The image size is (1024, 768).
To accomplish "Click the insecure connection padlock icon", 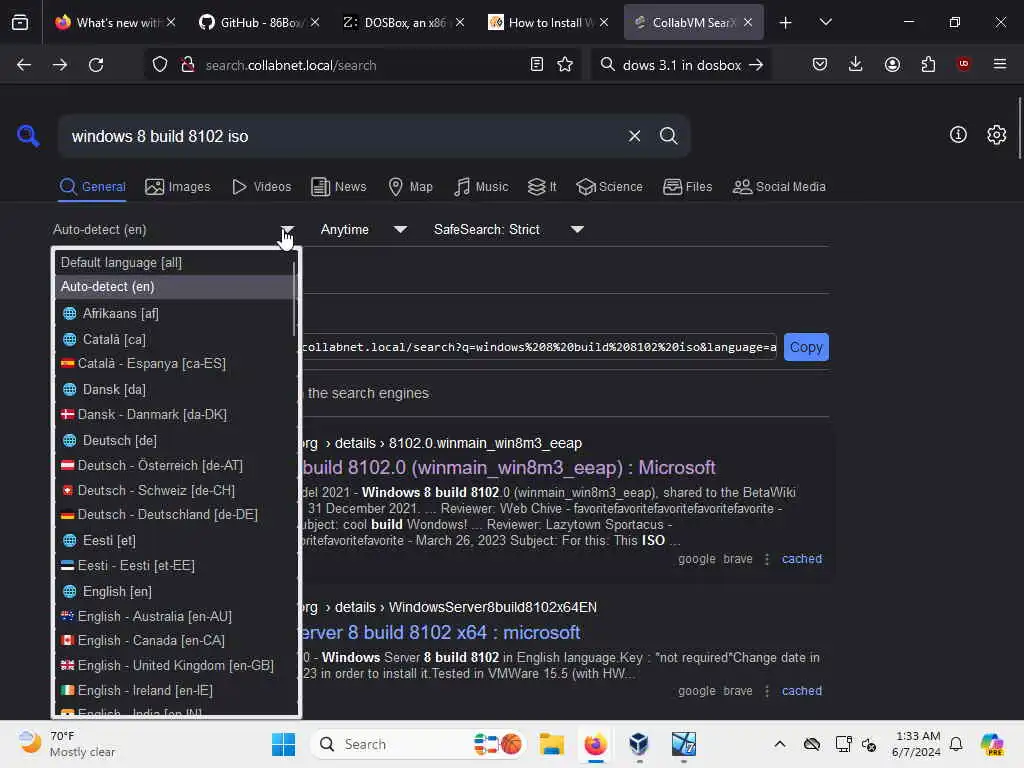I will pyautogui.click(x=188, y=65).
